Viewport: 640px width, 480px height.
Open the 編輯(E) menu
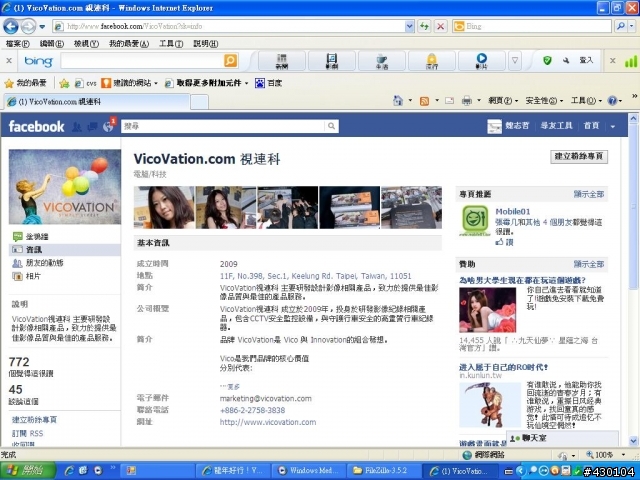(x=52, y=43)
